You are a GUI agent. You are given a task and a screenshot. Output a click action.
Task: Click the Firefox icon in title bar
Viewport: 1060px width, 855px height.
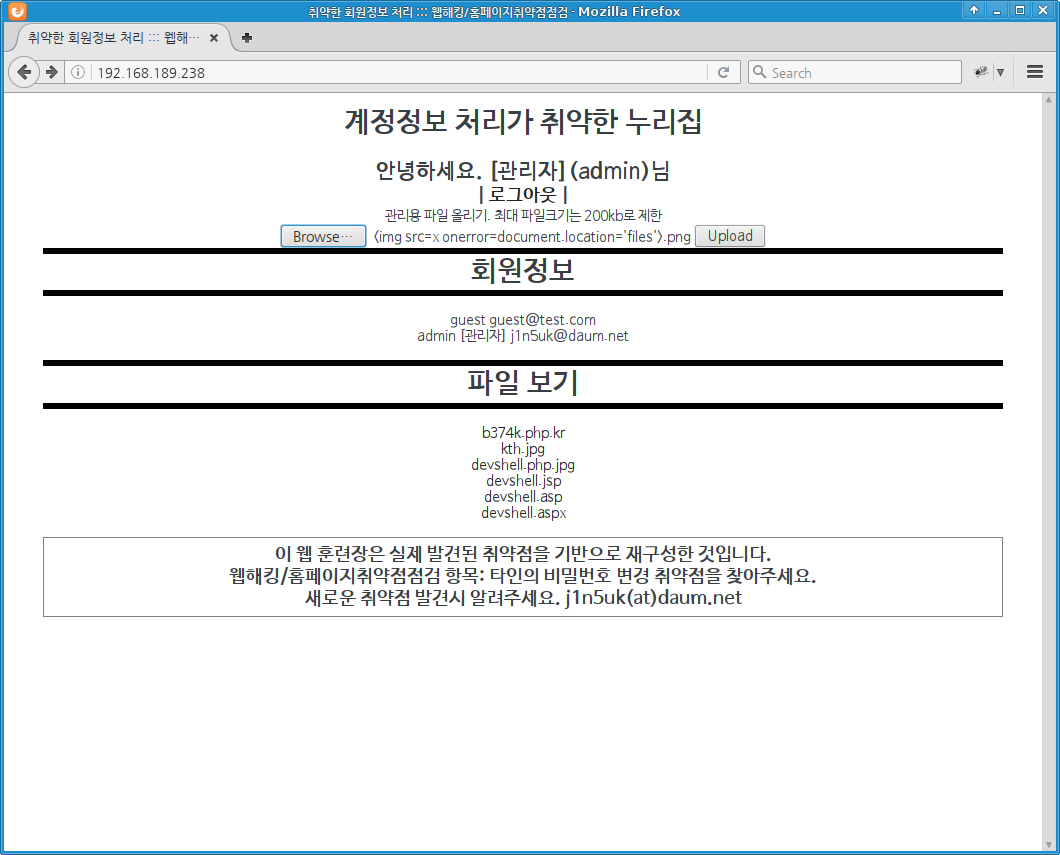coord(17,11)
